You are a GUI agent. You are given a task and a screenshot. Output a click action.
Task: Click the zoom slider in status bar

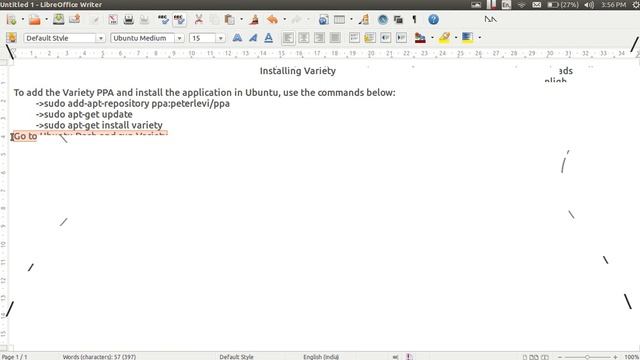click(x=587, y=357)
